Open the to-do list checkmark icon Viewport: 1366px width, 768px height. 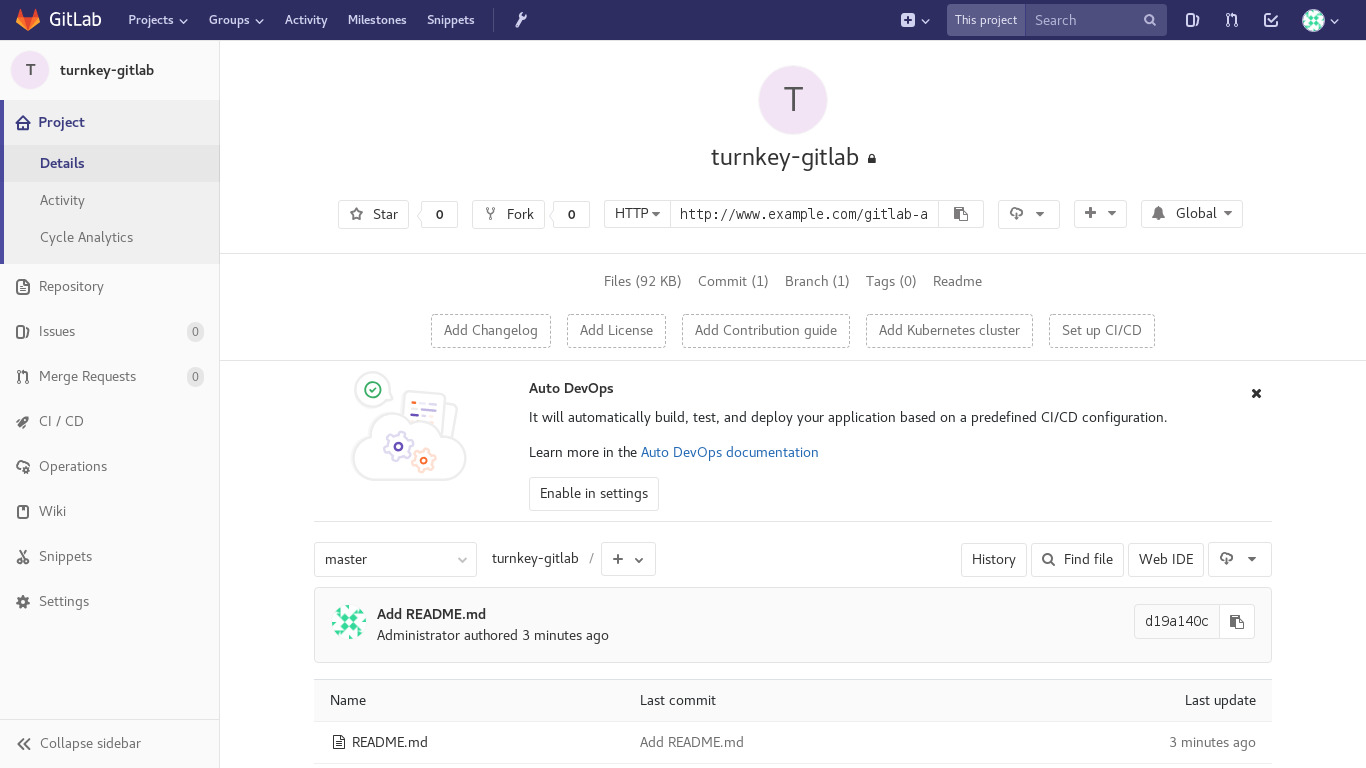(1271, 20)
